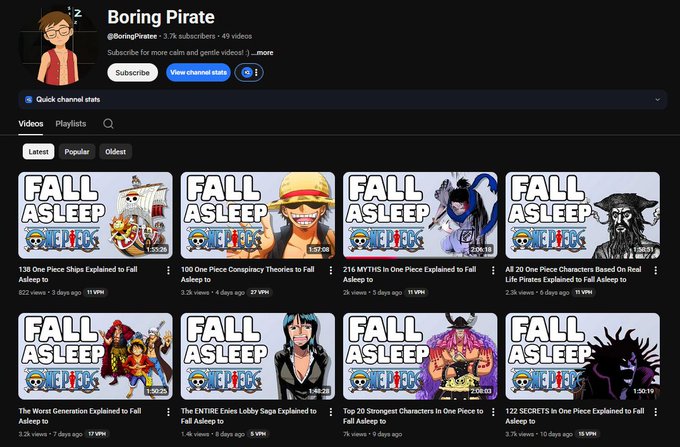The image size is (680, 447).
Task: Switch to the Playlists tab
Action: (x=71, y=124)
